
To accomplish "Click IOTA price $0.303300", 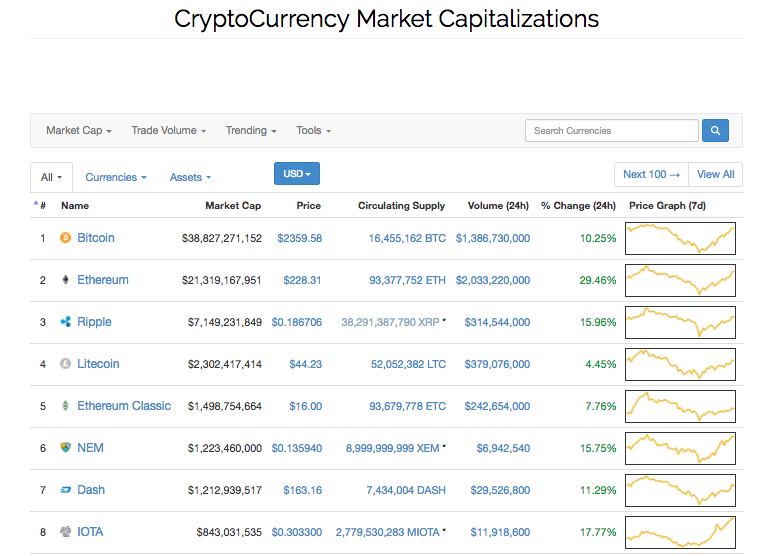I will 297,532.
